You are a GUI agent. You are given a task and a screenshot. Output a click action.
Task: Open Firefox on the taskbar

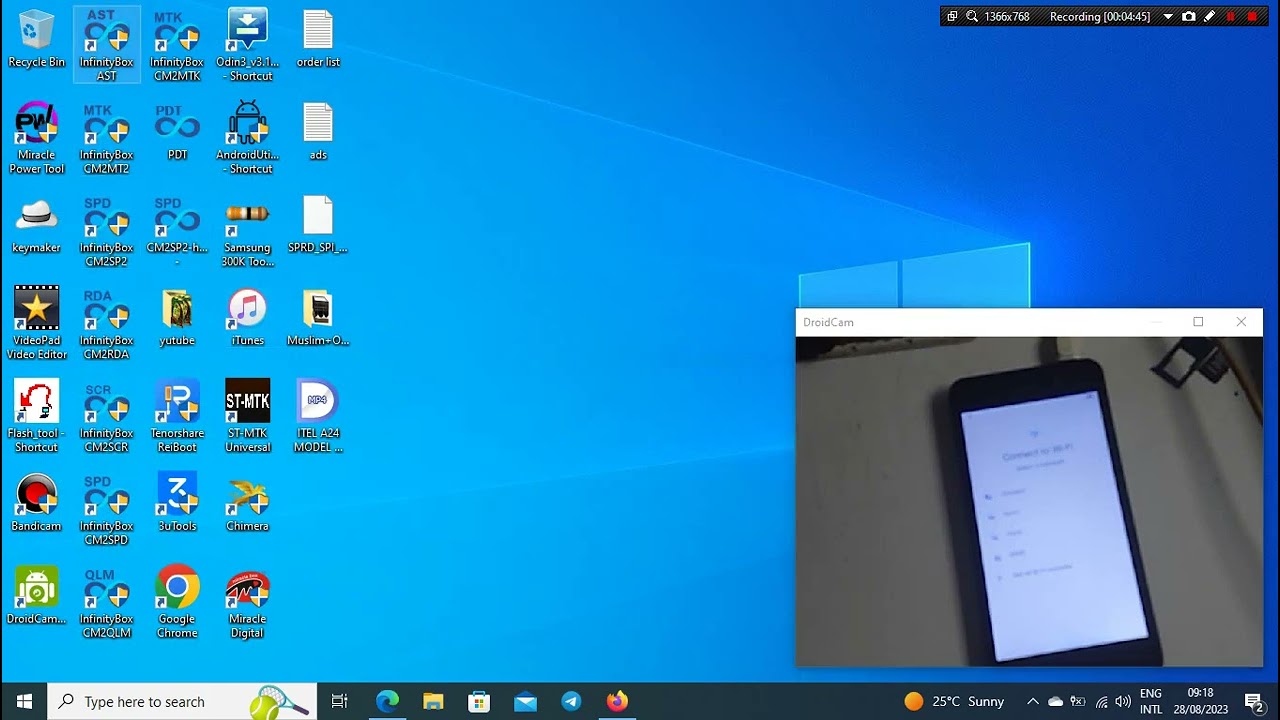(617, 701)
